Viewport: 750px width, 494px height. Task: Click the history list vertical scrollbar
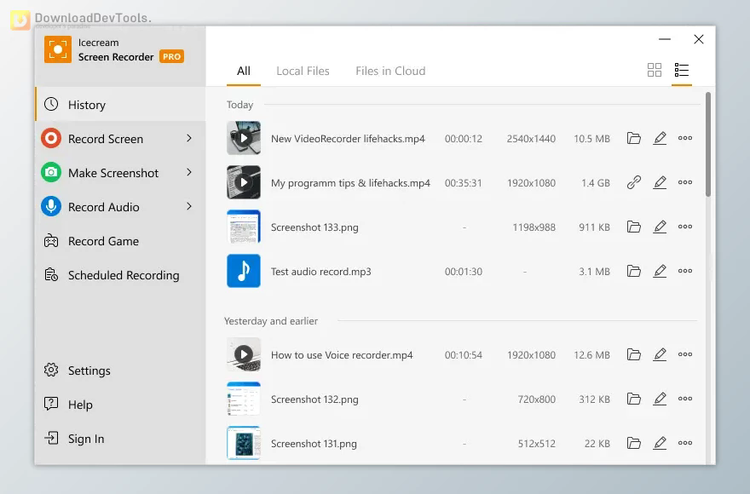[x=708, y=144]
